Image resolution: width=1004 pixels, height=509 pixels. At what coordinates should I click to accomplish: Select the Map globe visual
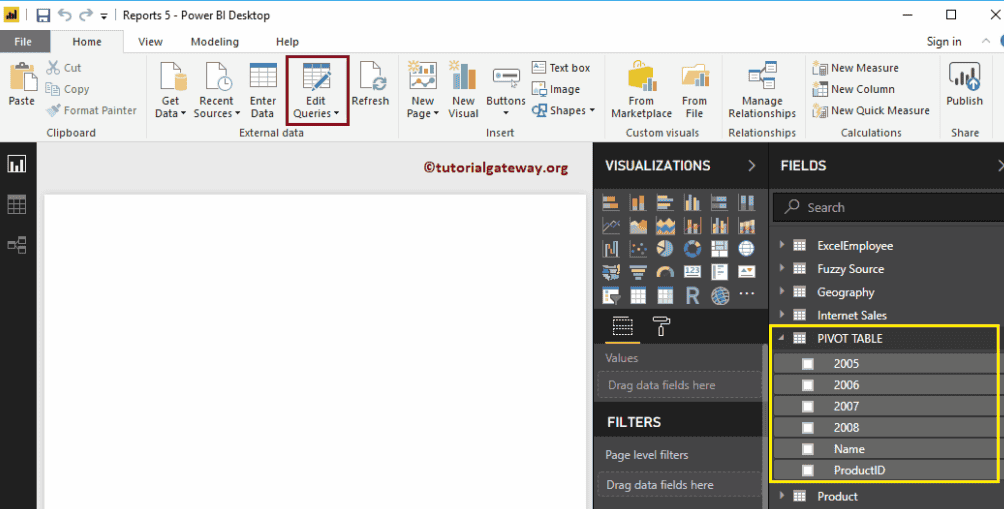tap(746, 248)
